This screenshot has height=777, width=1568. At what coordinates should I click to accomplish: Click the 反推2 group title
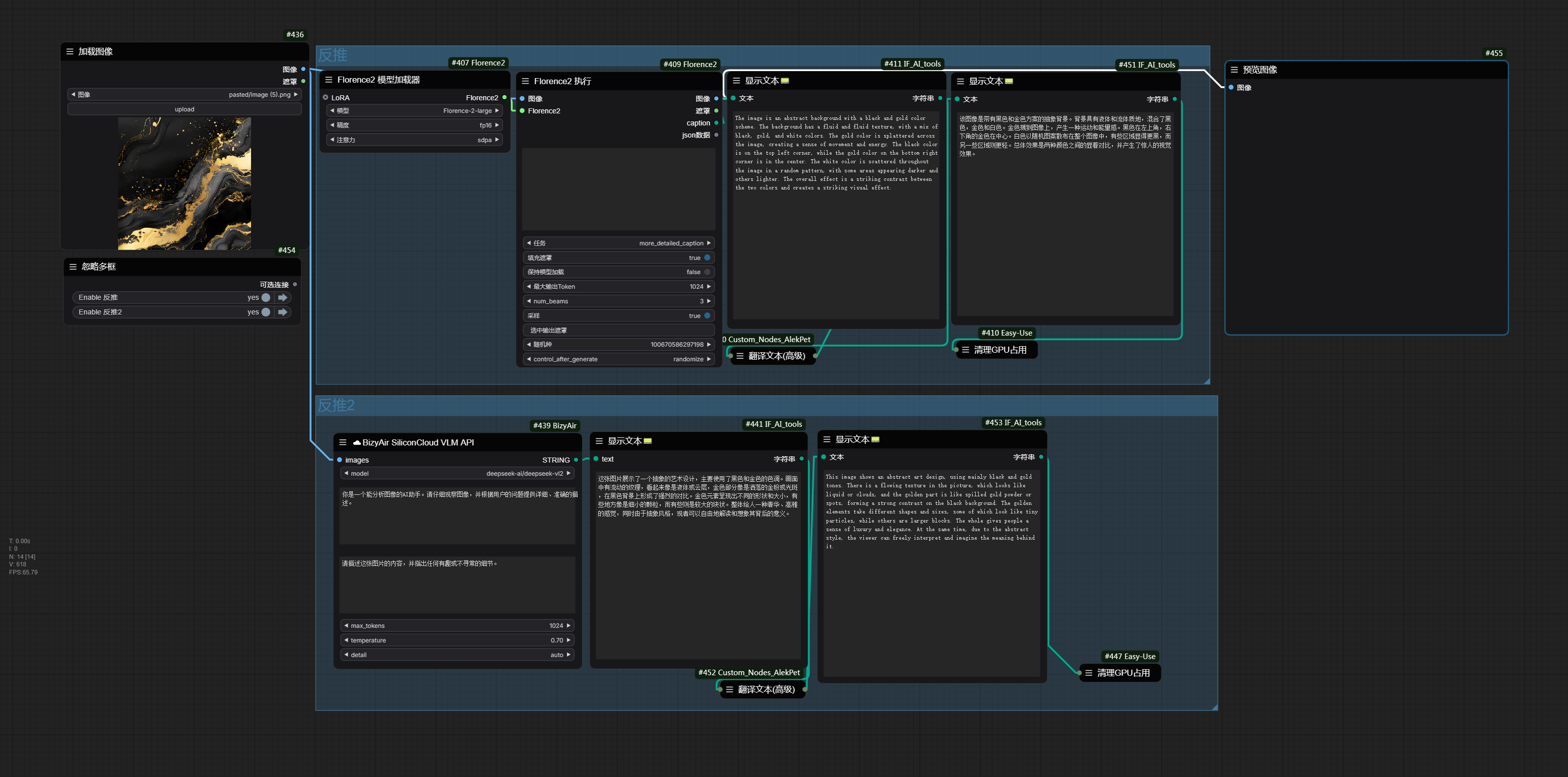(336, 405)
